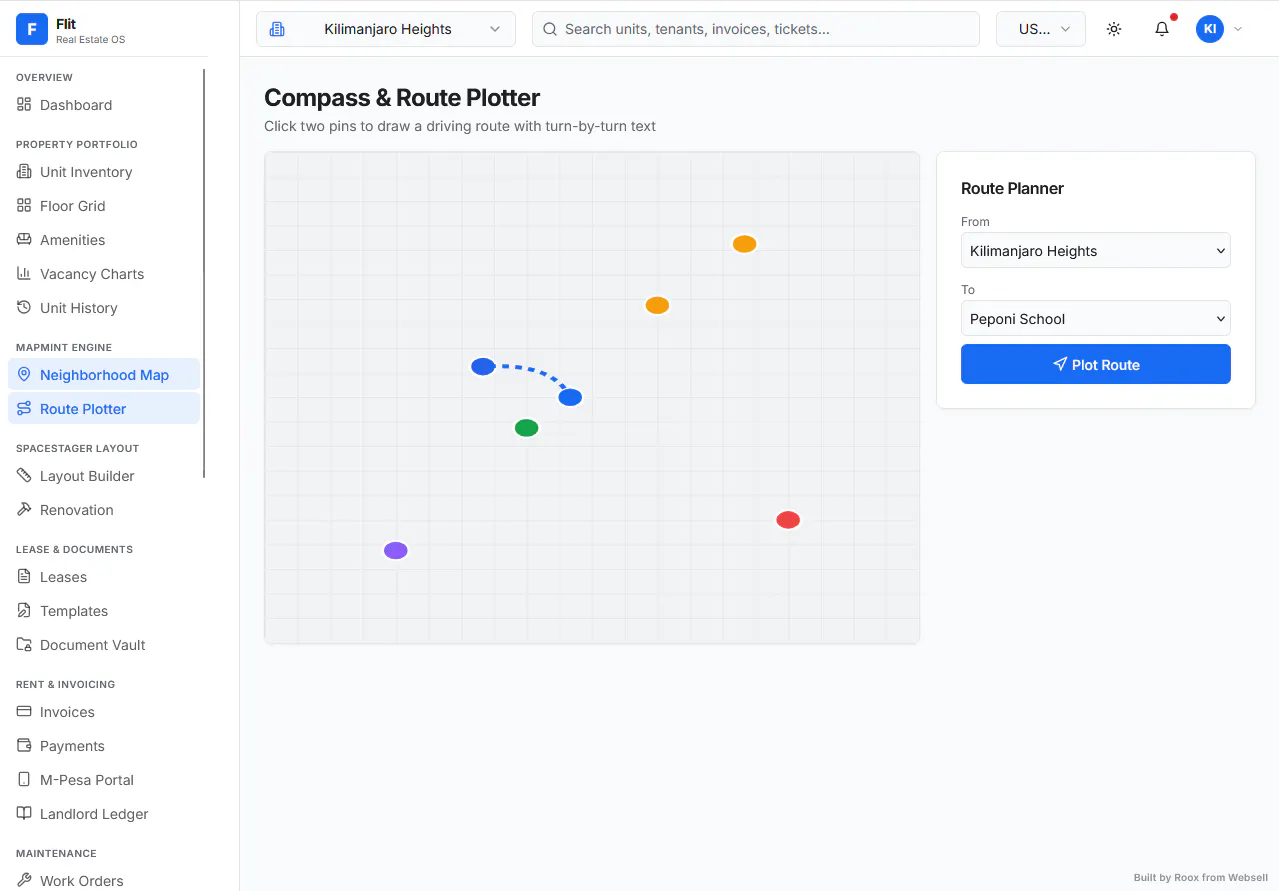Viewport: 1279px width, 891px height.
Task: Click the M-Pesa Portal phone icon
Action: [x=24, y=780]
